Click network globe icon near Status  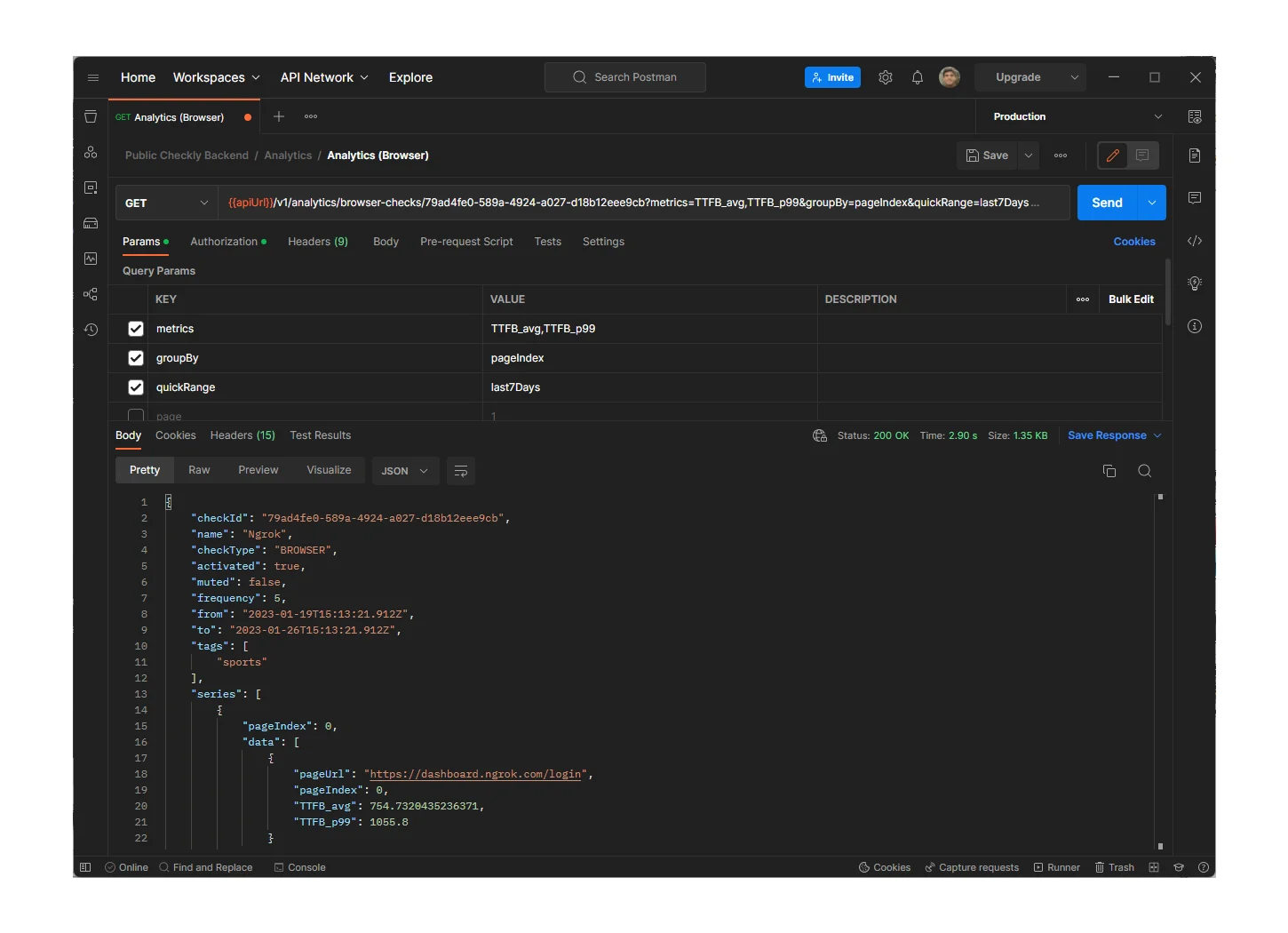(820, 435)
